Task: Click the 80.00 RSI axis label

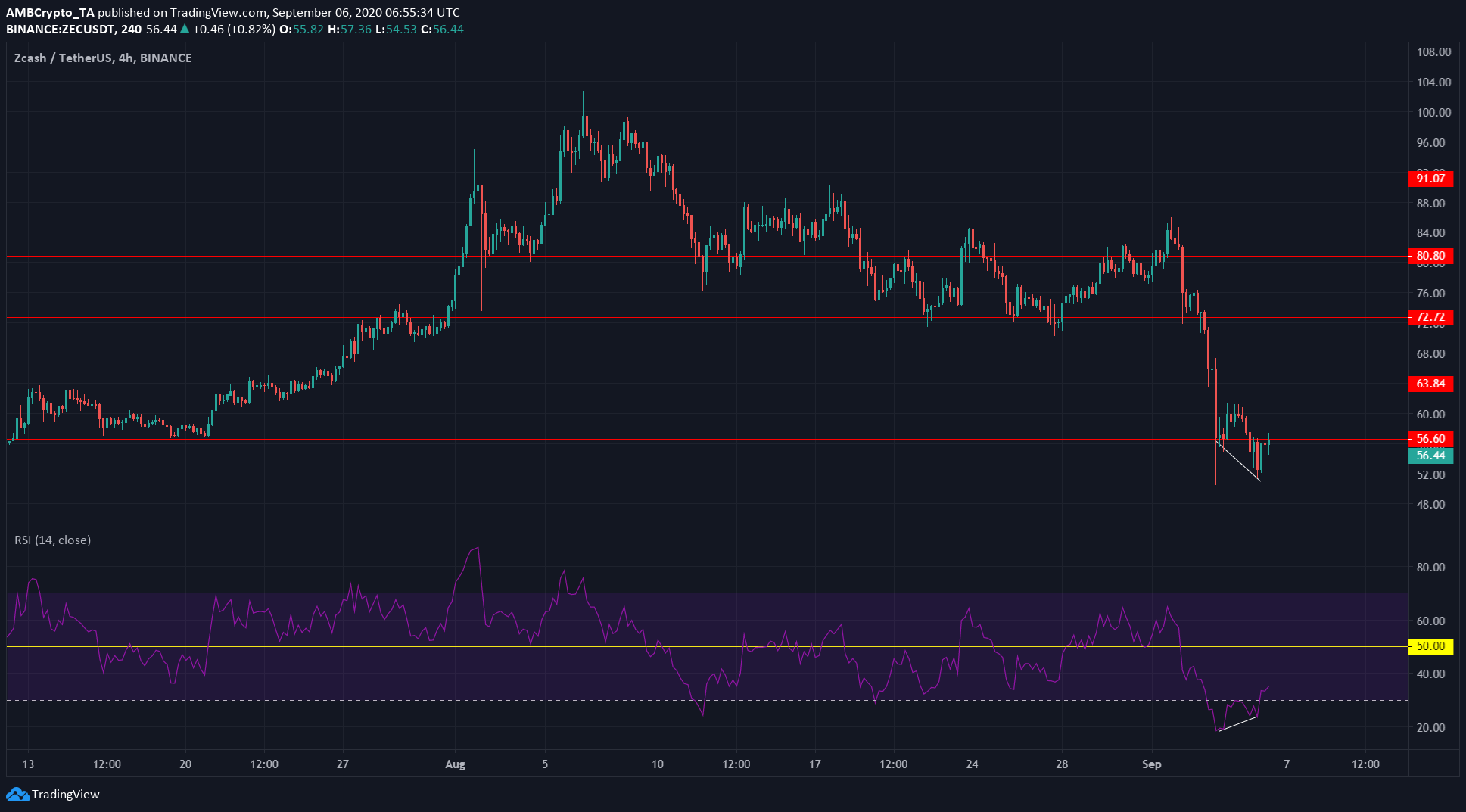Action: pyautogui.click(x=1430, y=568)
